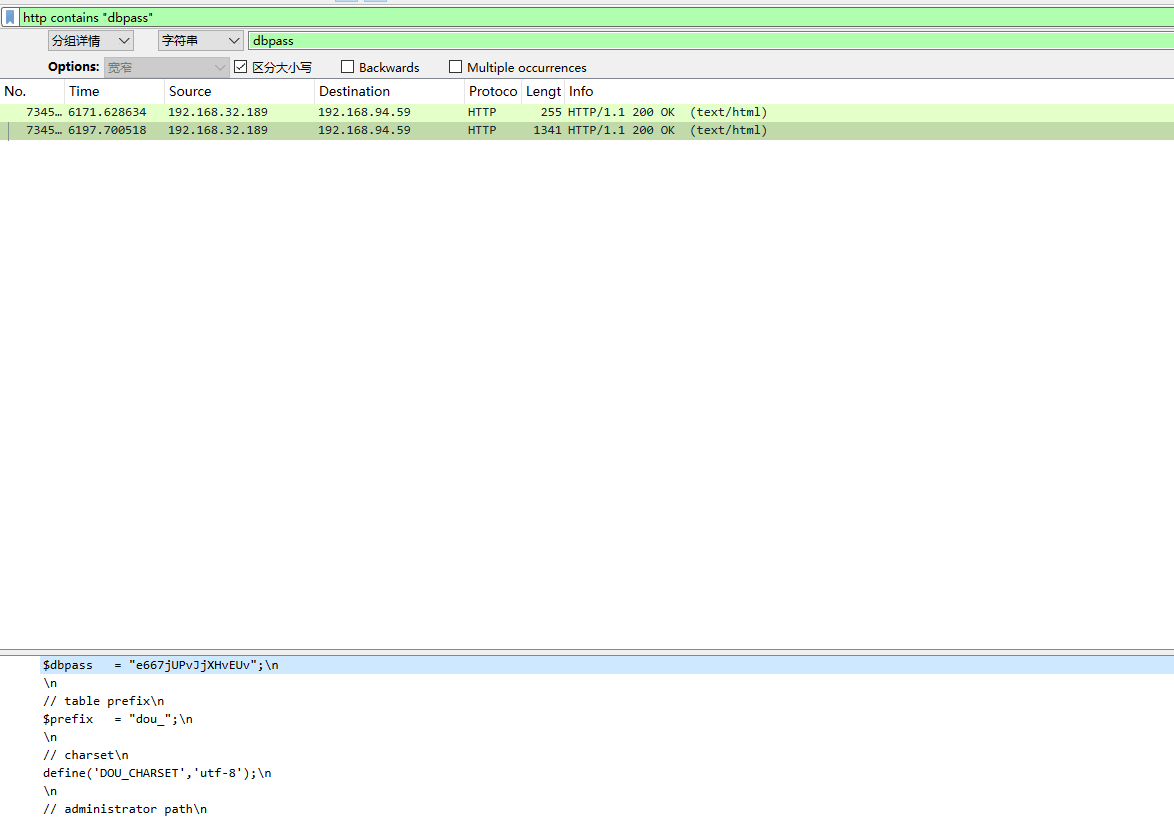The height and width of the screenshot is (822, 1174).
Task: Sort packets by the Time column
Action: point(113,91)
